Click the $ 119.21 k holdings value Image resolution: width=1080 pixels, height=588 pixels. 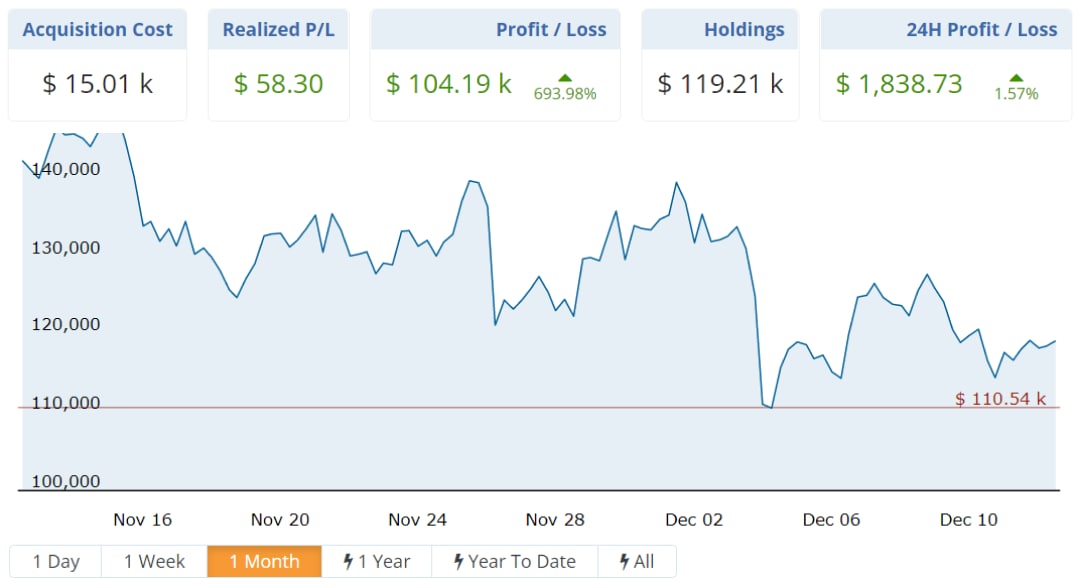point(720,84)
